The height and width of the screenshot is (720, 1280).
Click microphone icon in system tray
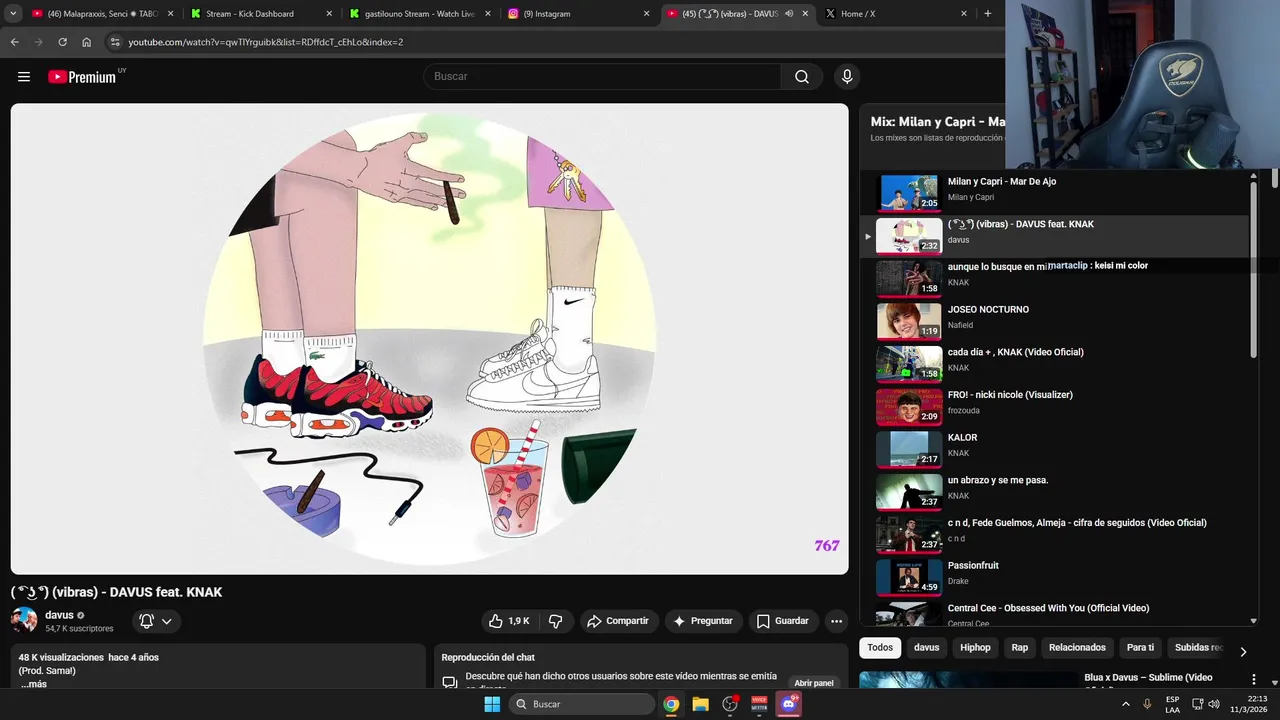coord(1147,704)
